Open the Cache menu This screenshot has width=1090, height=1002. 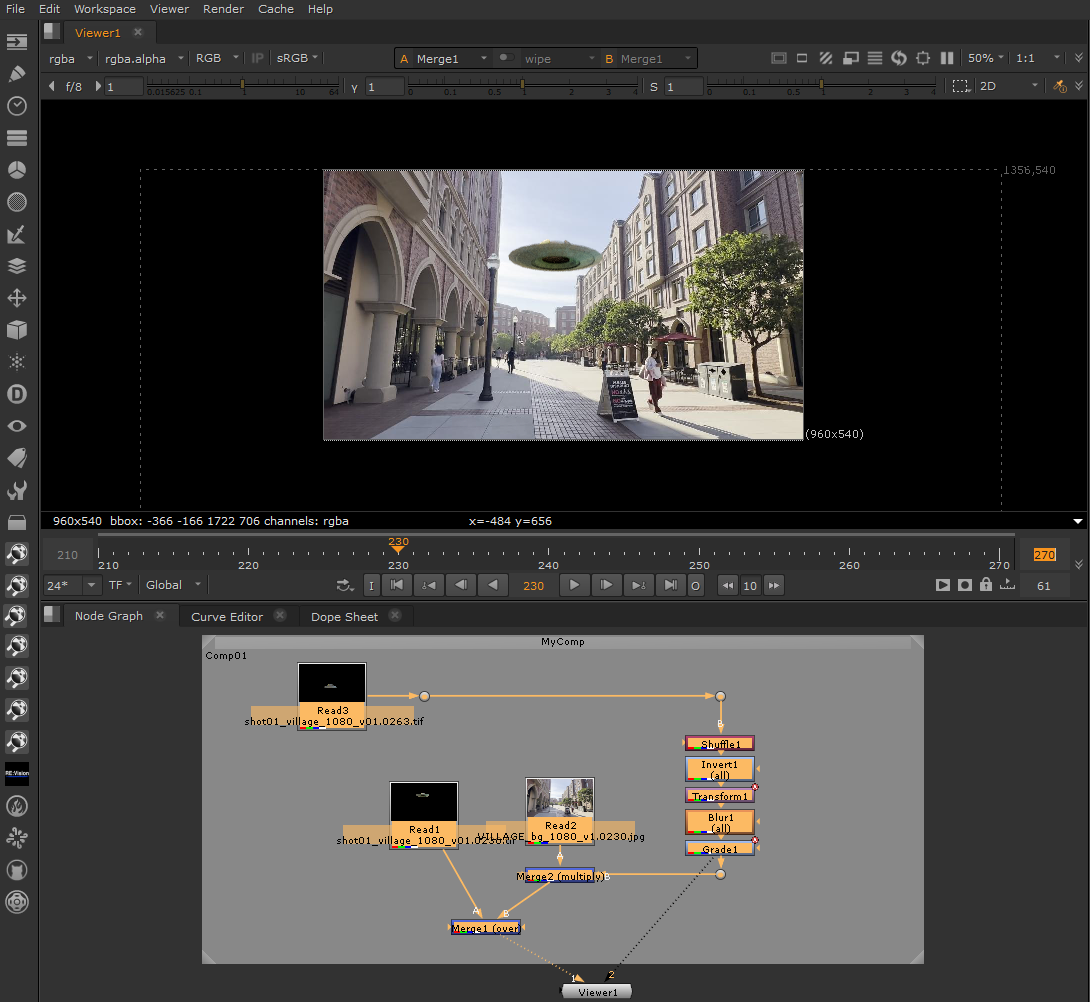[x=276, y=9]
